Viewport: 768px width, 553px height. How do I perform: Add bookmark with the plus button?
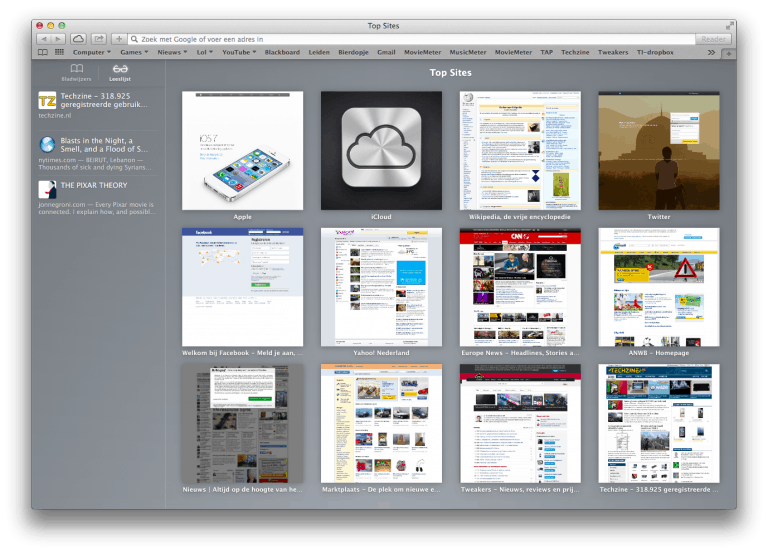pos(119,39)
